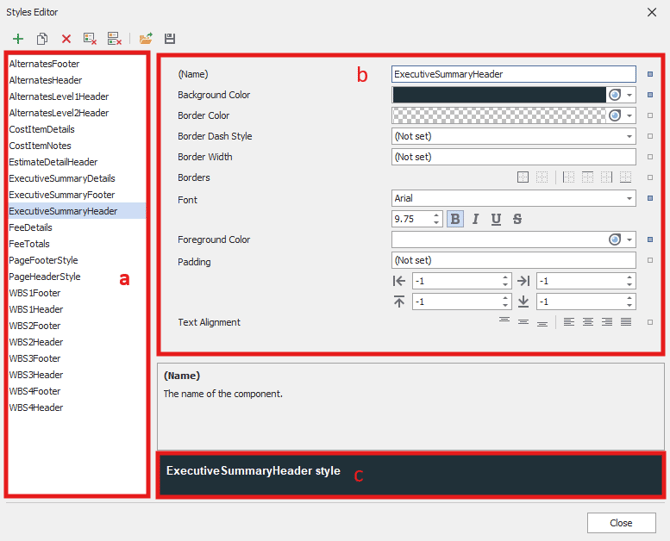Select CostItemDetails in the styles list
The height and width of the screenshot is (541, 670).
pos(42,129)
